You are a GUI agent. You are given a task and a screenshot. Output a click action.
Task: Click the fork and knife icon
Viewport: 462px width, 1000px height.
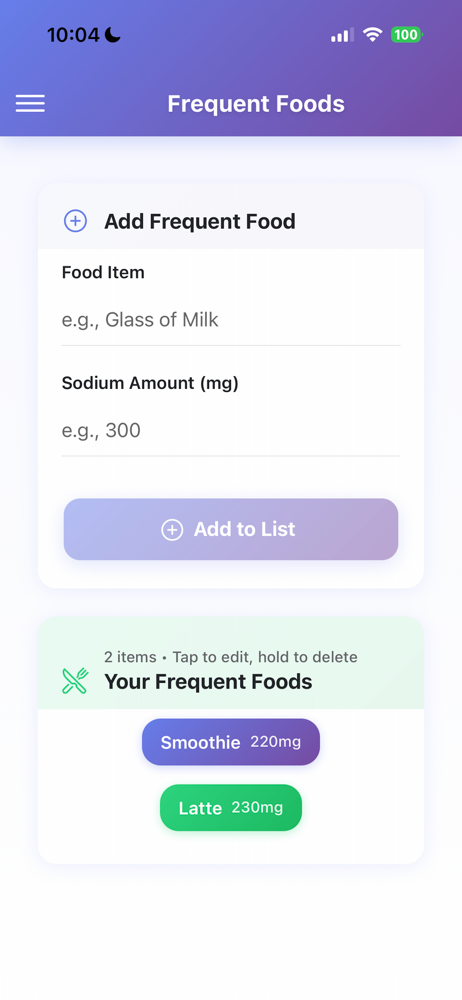click(x=75, y=680)
